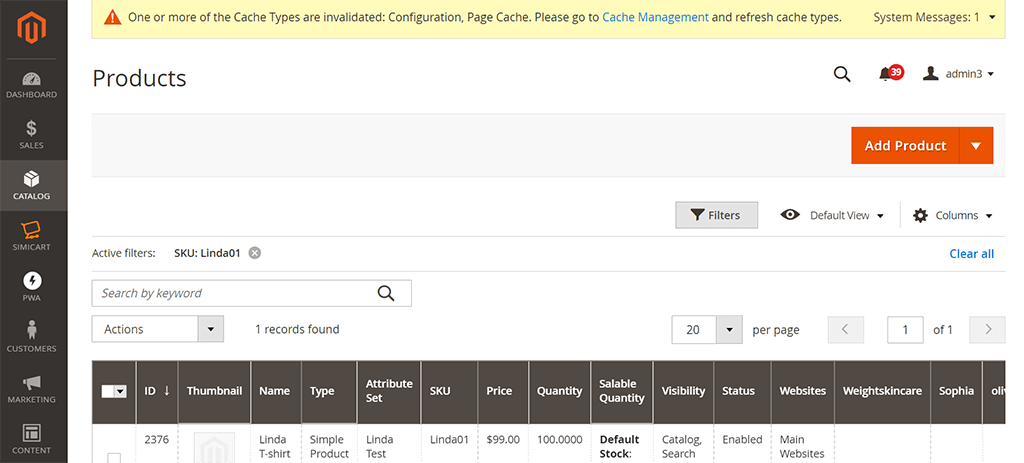Open the select-all checkbox dropdown in header
1024x463 pixels.
pyautogui.click(x=121, y=392)
